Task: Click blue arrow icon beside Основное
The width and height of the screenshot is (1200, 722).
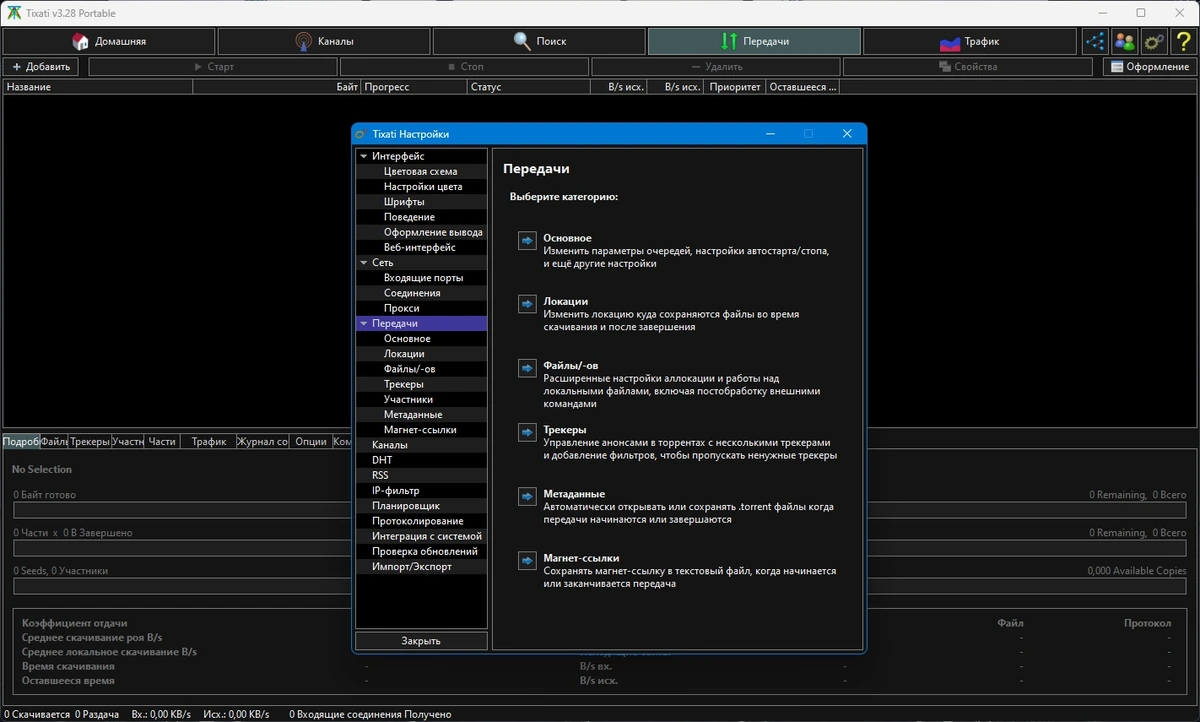Action: pos(527,241)
